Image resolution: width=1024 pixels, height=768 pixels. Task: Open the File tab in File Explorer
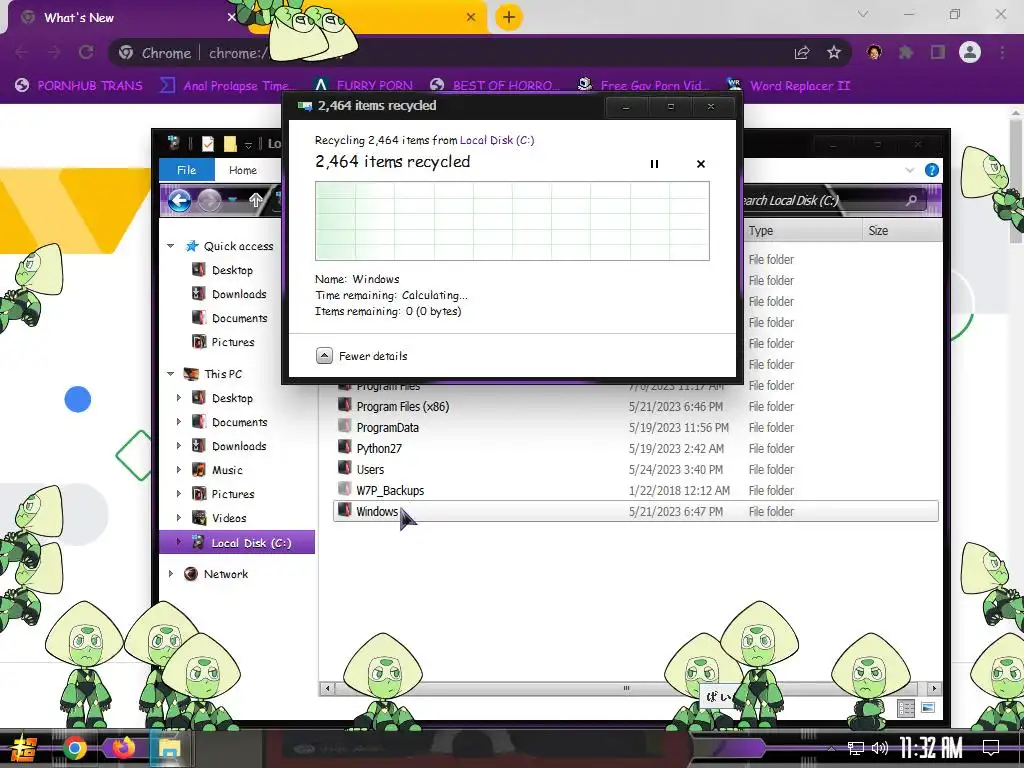click(186, 170)
